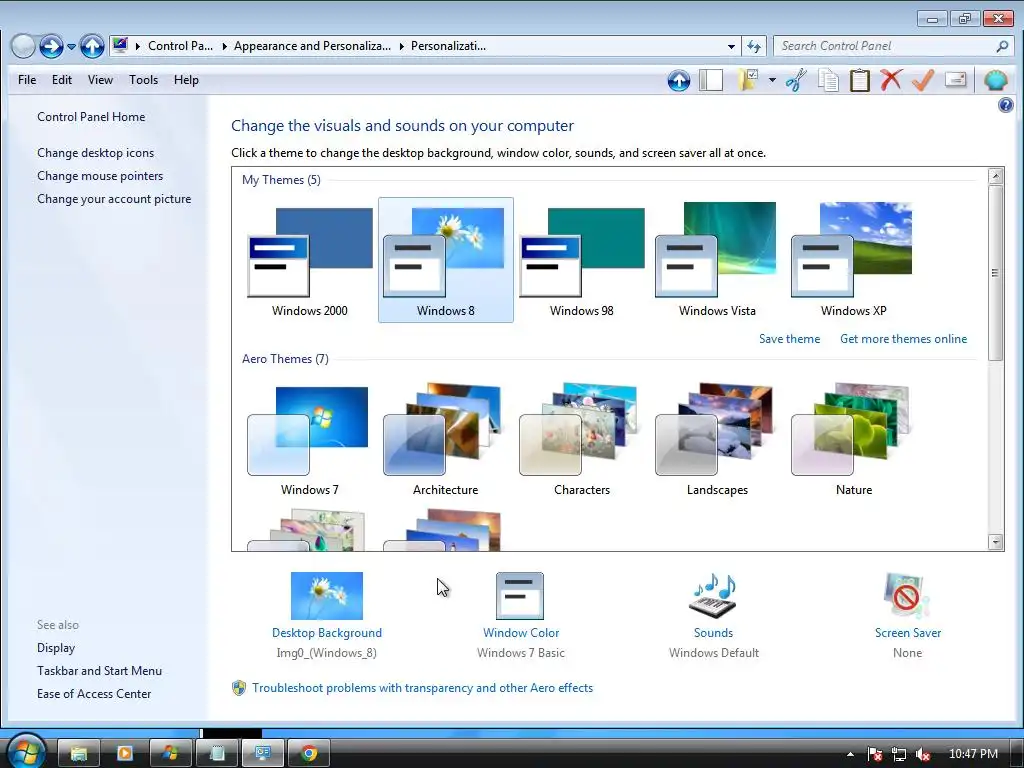
Task: Click Get more themes online
Action: [x=903, y=339]
